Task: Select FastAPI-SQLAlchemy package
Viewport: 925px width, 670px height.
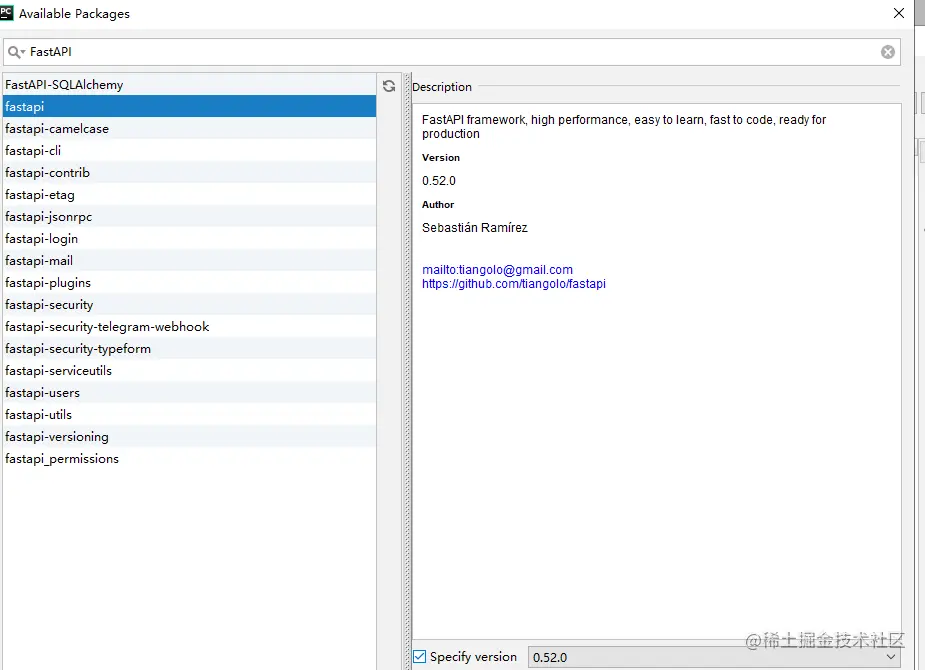Action: [189, 84]
